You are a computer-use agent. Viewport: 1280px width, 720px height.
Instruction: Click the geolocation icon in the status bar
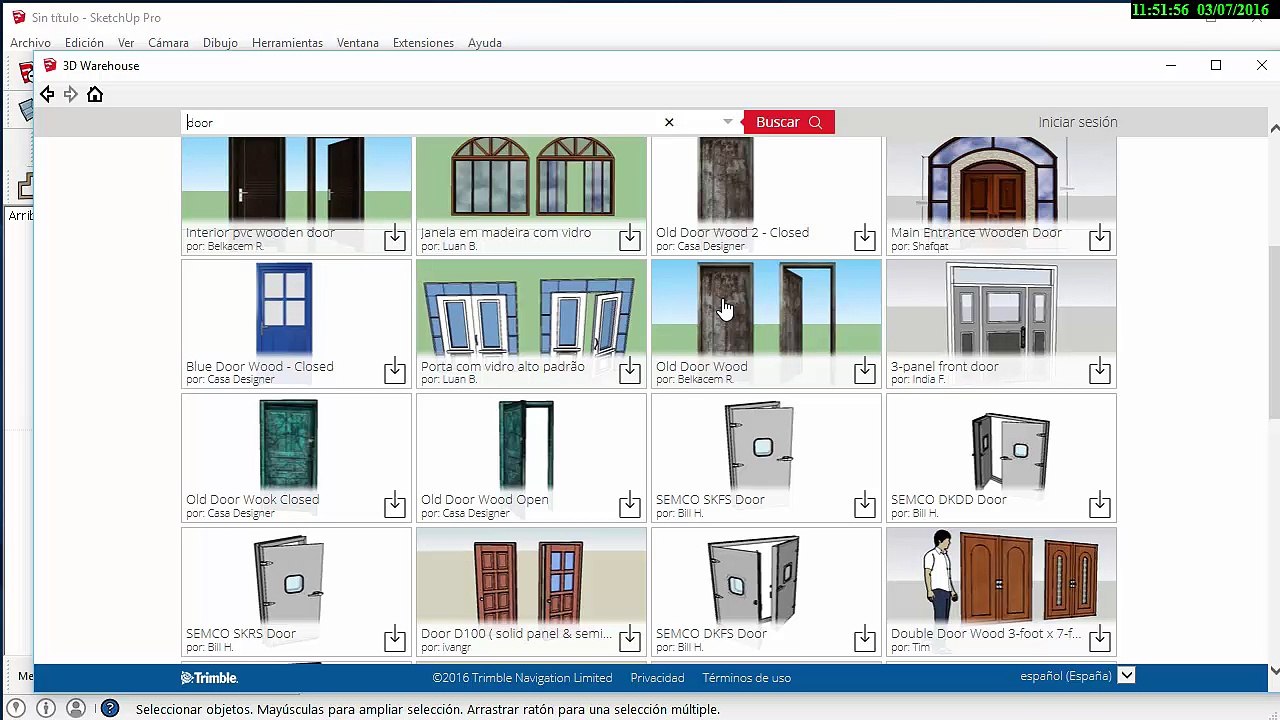pos(16,709)
